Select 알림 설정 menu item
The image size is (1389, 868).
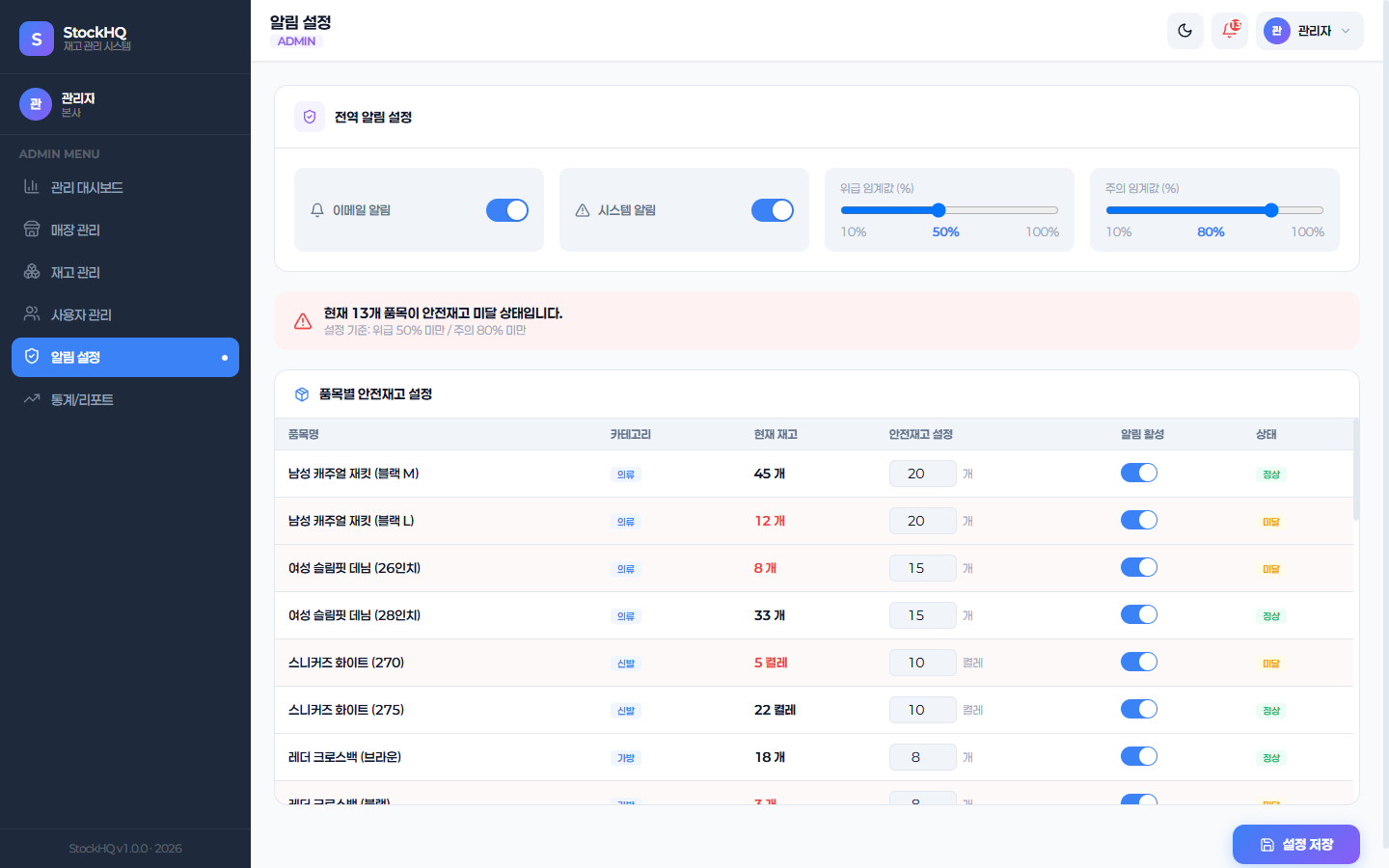pos(125,357)
